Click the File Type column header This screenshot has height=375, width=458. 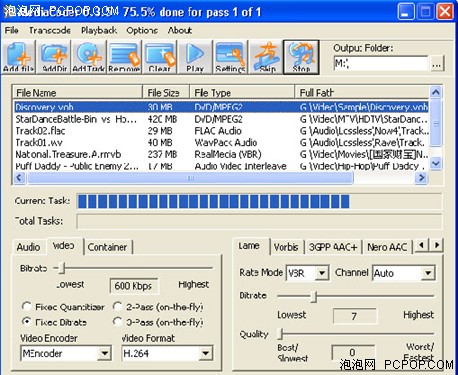tap(242, 92)
